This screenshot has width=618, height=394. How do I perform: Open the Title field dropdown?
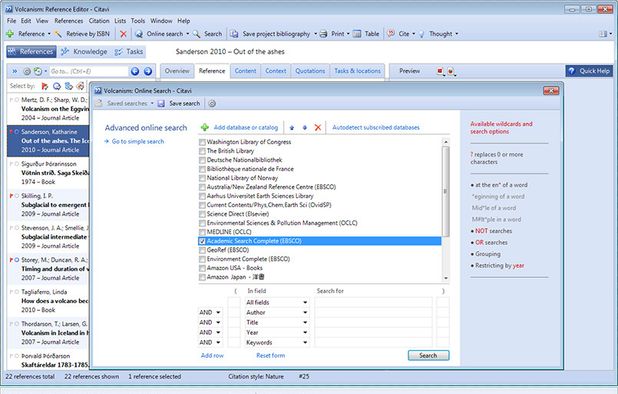pos(305,323)
